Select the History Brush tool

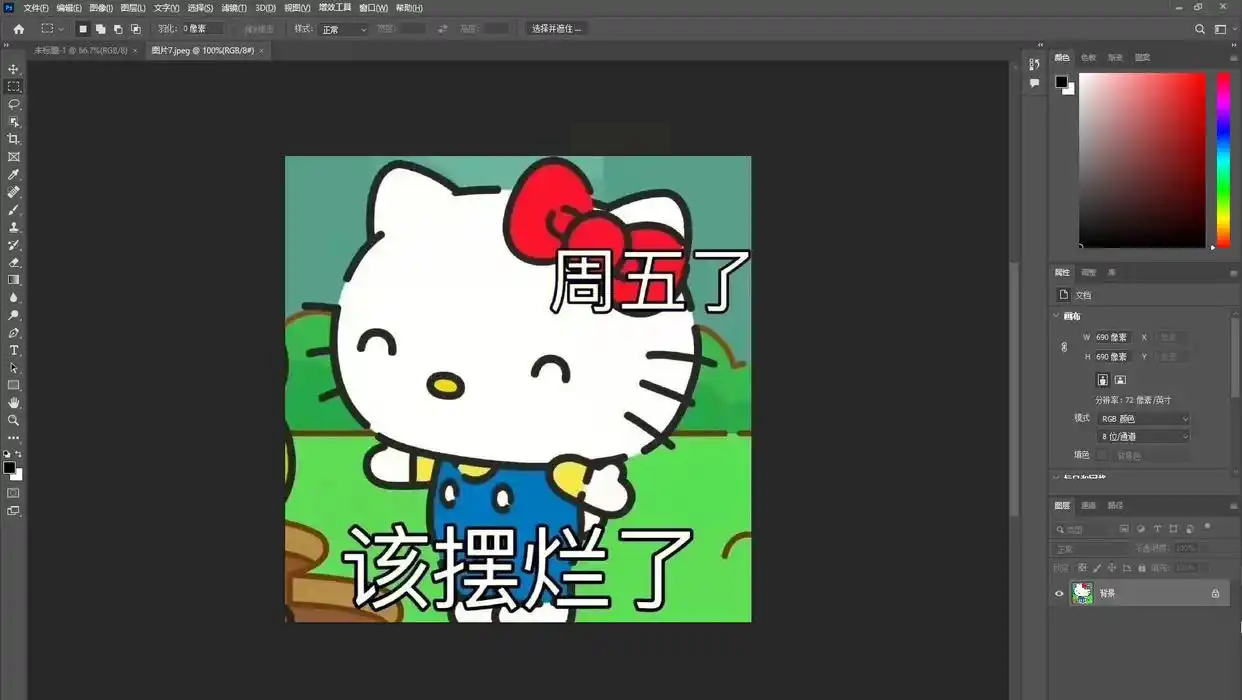[x=14, y=245]
